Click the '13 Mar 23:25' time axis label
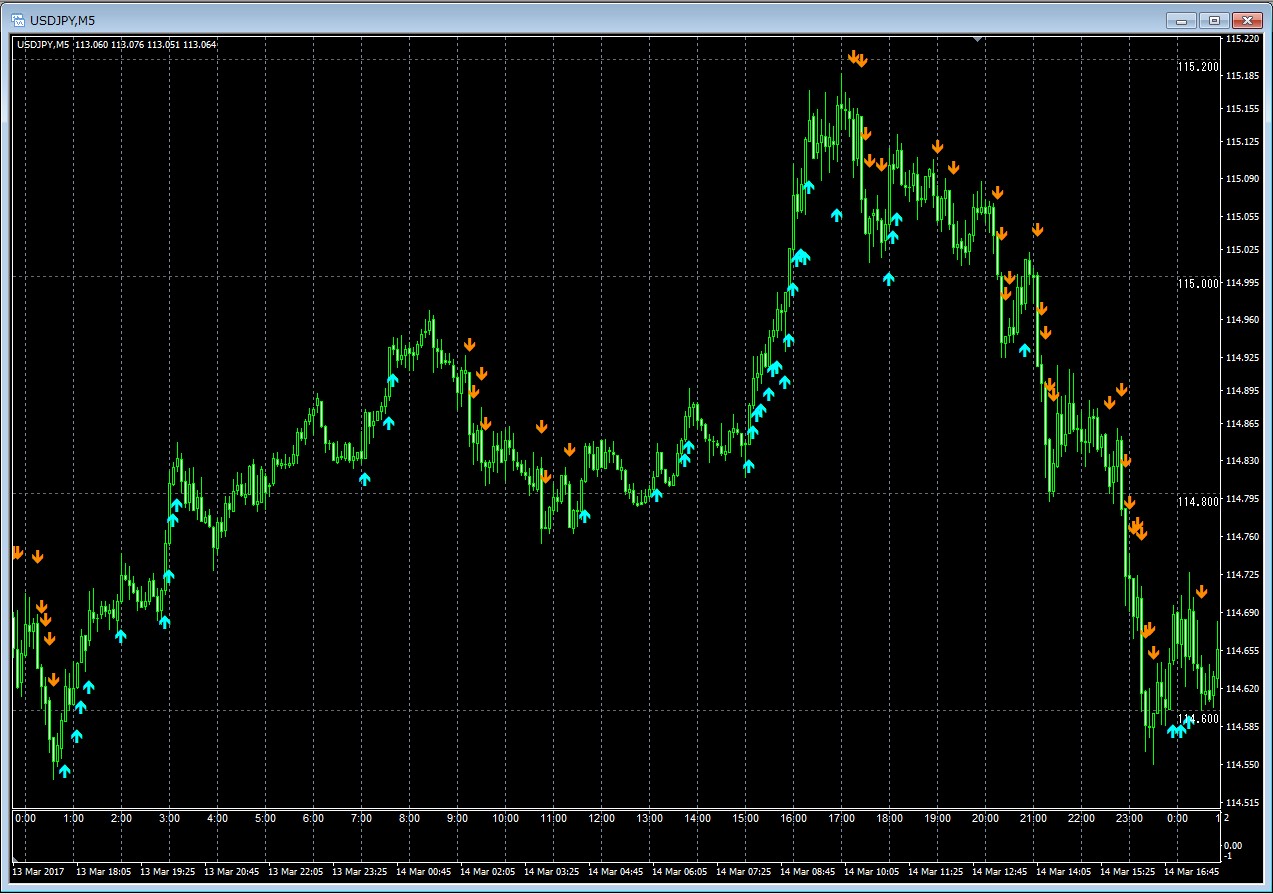 point(359,871)
